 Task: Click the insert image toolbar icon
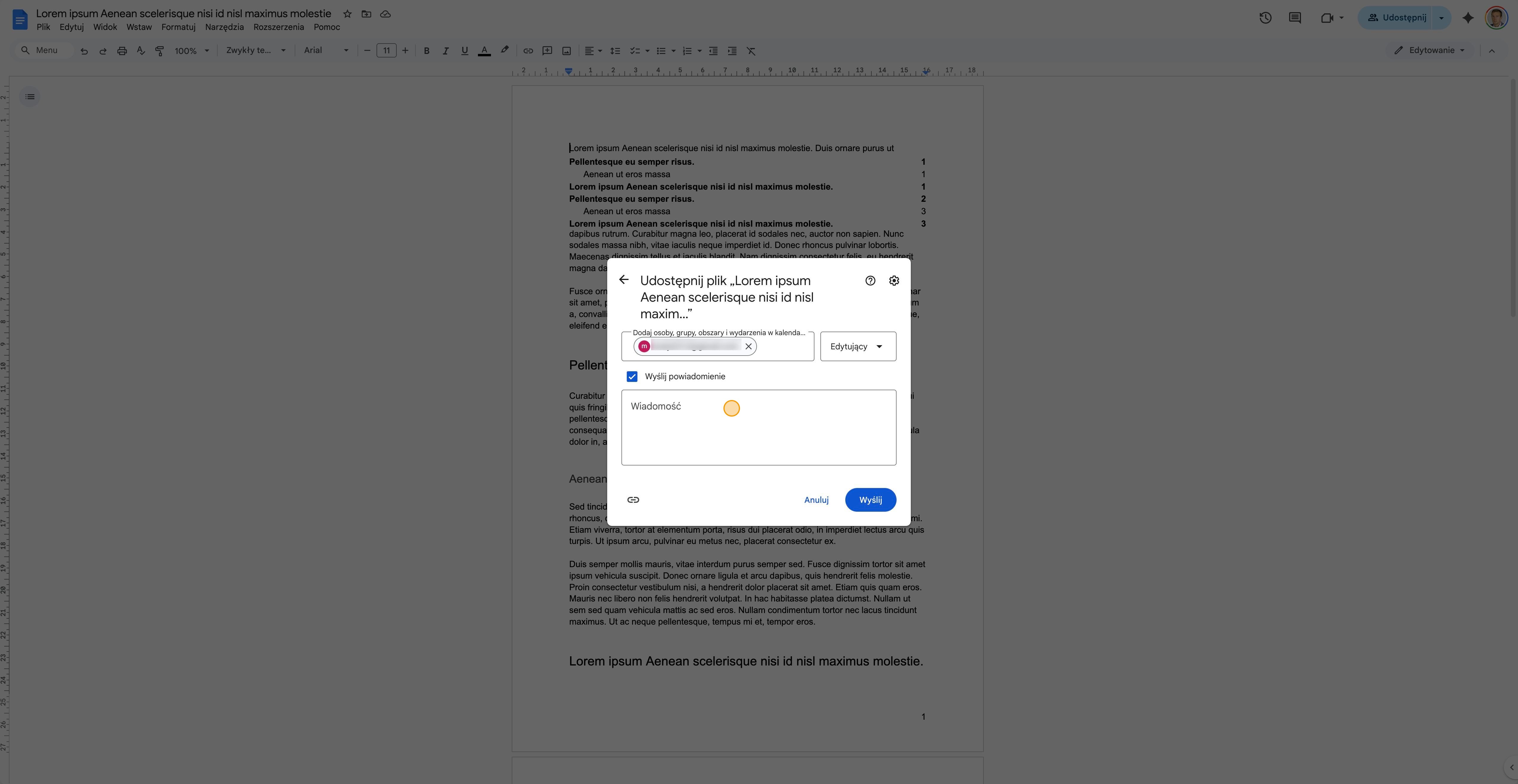pos(566,51)
